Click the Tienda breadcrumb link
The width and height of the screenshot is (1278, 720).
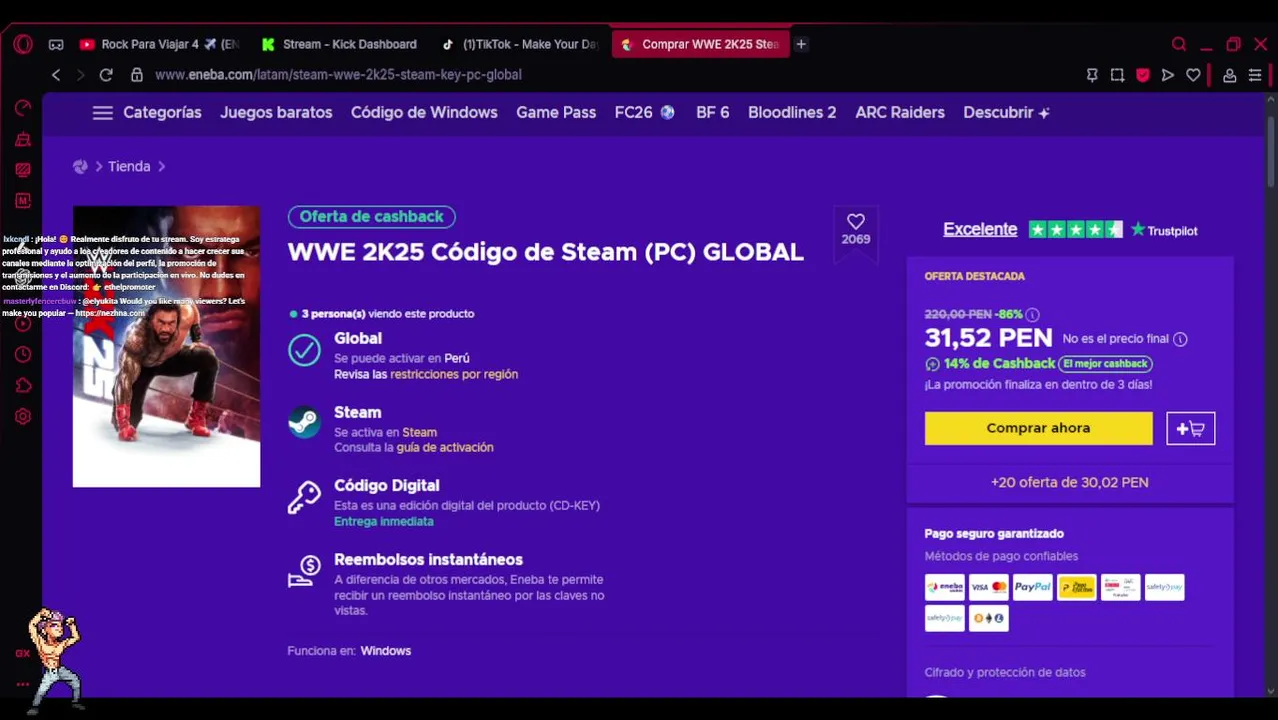129,167
